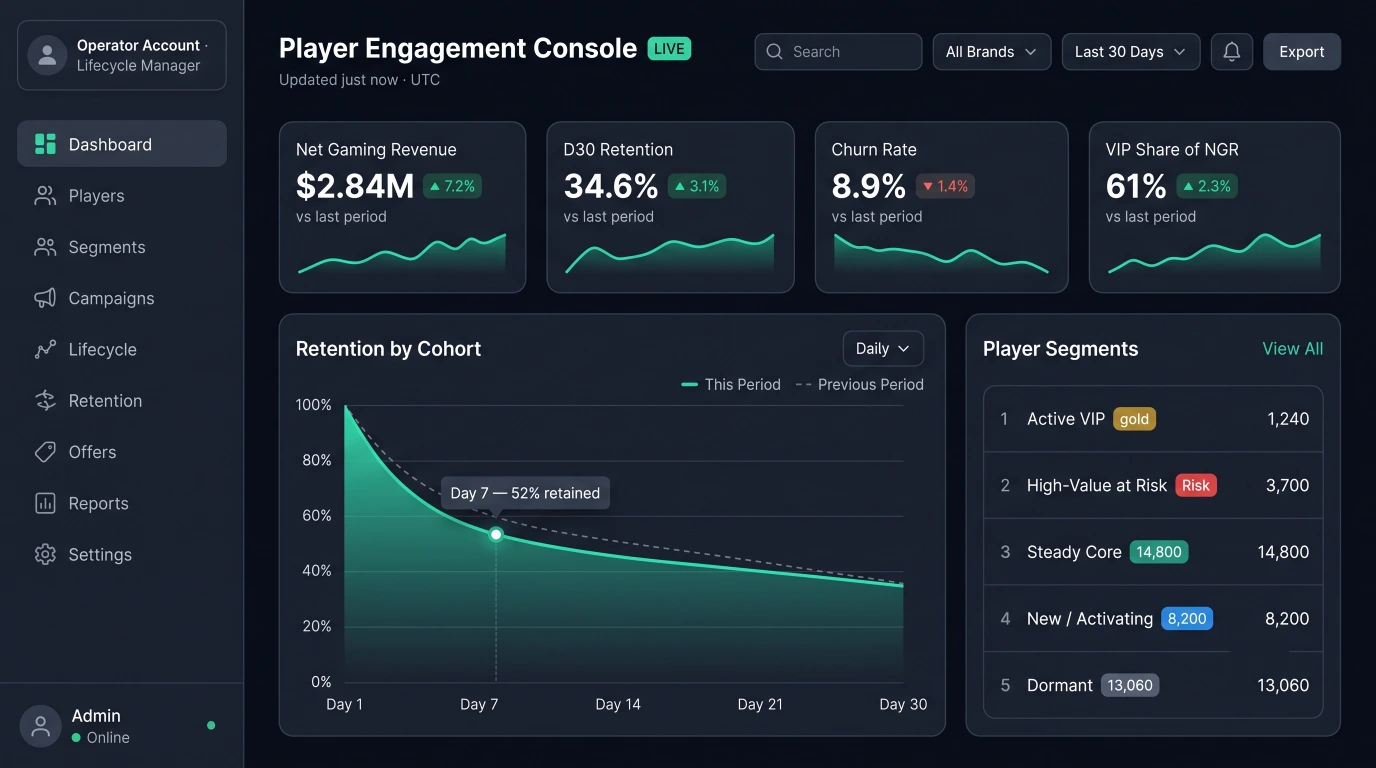This screenshot has height=768, width=1376.
Task: Focus the Search input field
Action: [x=838, y=52]
